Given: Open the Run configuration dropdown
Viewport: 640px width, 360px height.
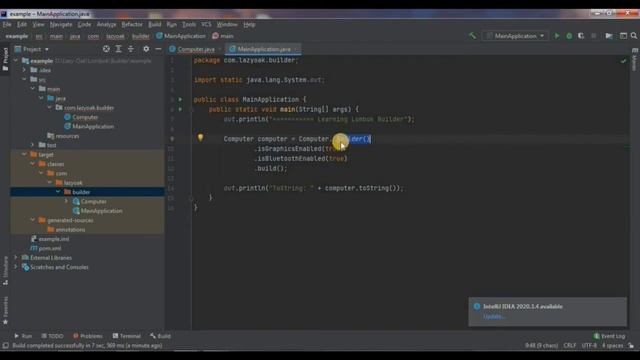Looking at the screenshot, I should 515,36.
